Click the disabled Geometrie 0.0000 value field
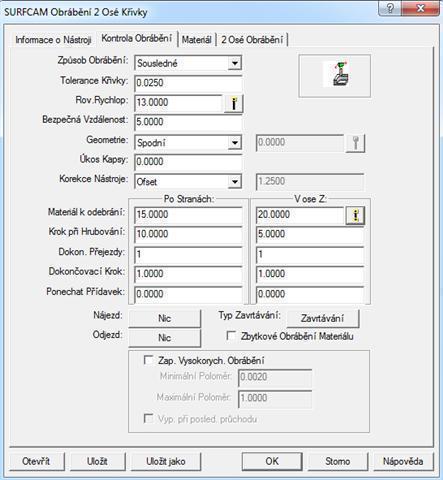 (x=300, y=143)
